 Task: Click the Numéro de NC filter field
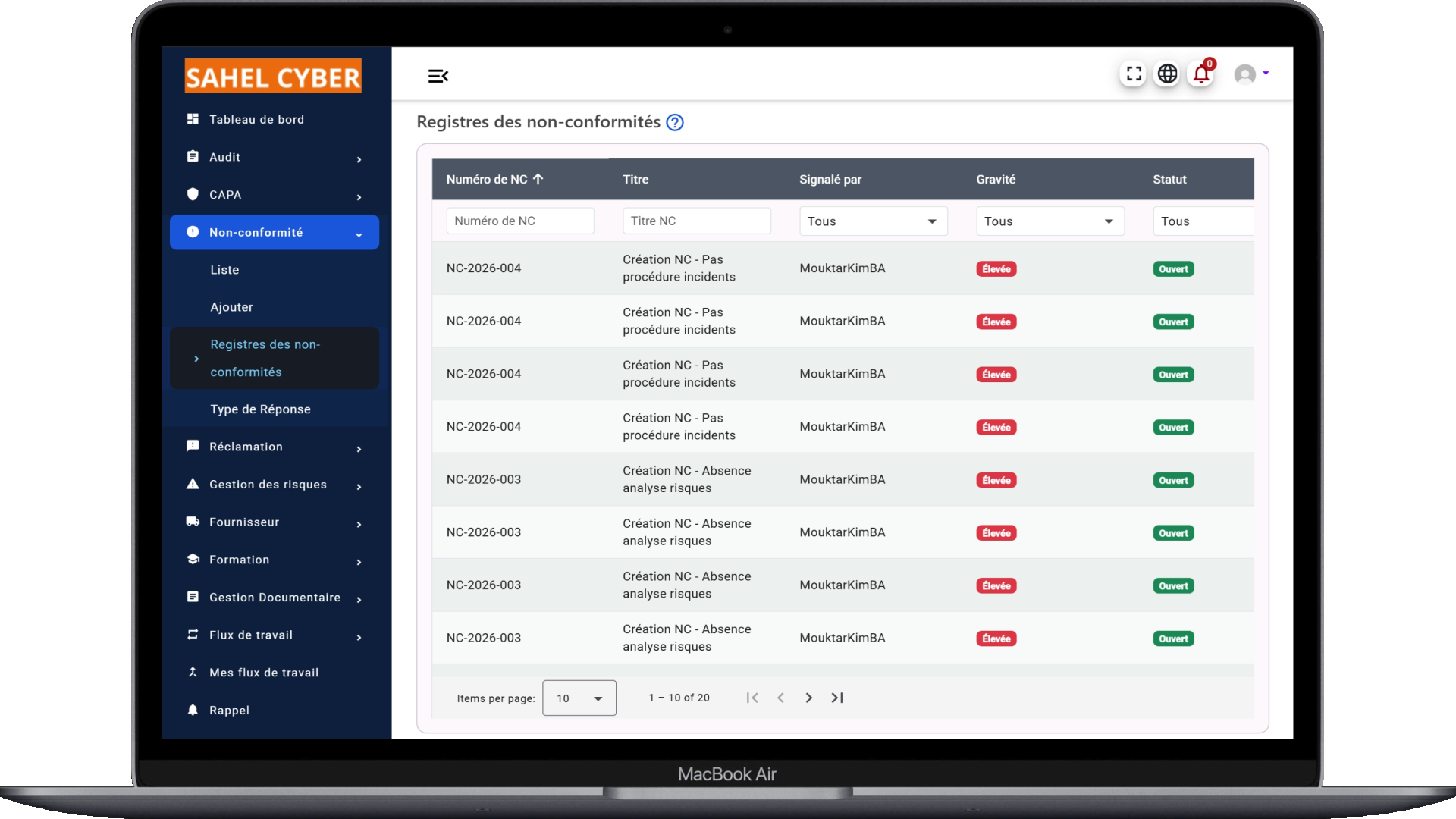coord(520,221)
